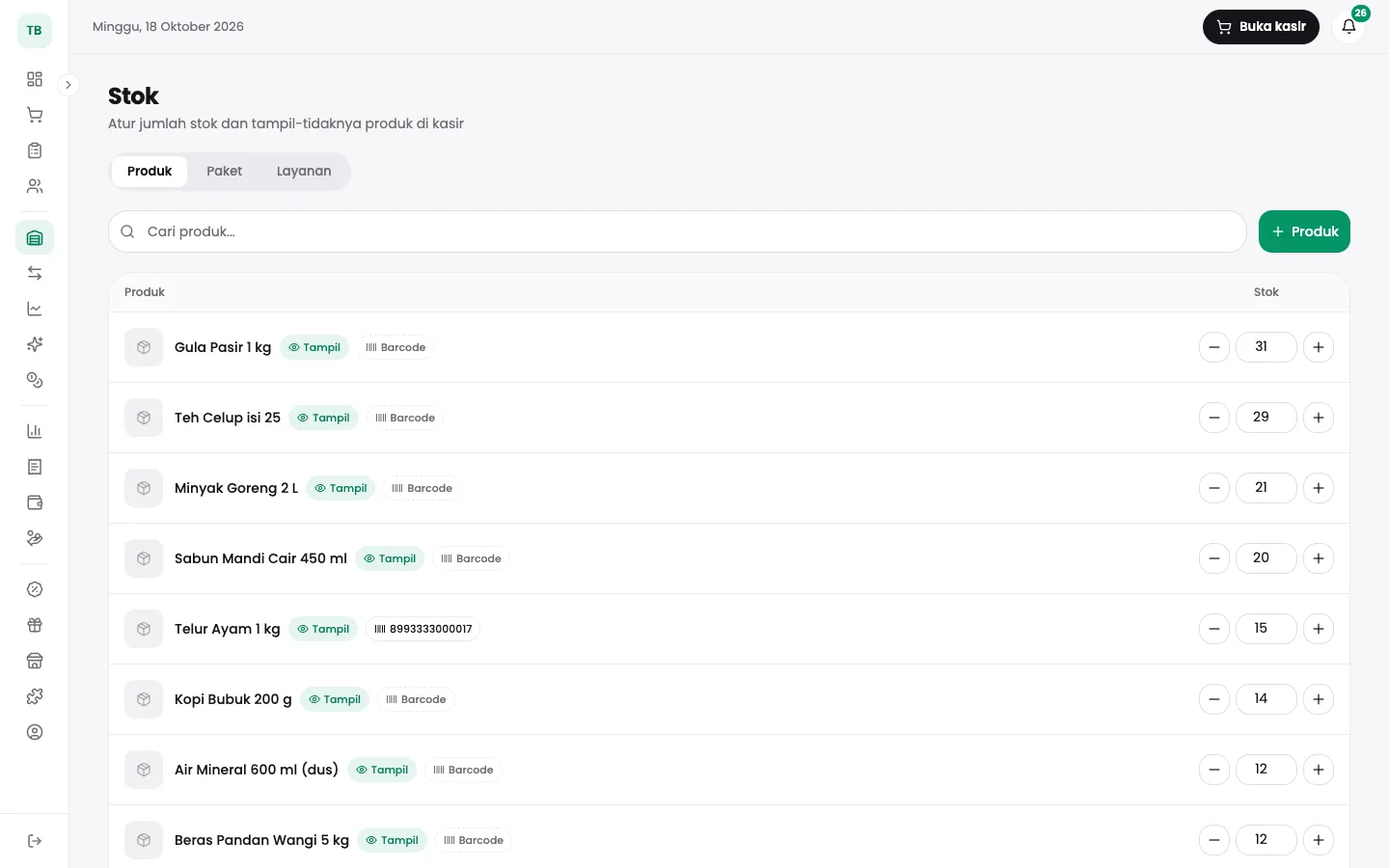The image size is (1389, 868).
Task: Switch to the Paket tab
Action: coord(224,172)
